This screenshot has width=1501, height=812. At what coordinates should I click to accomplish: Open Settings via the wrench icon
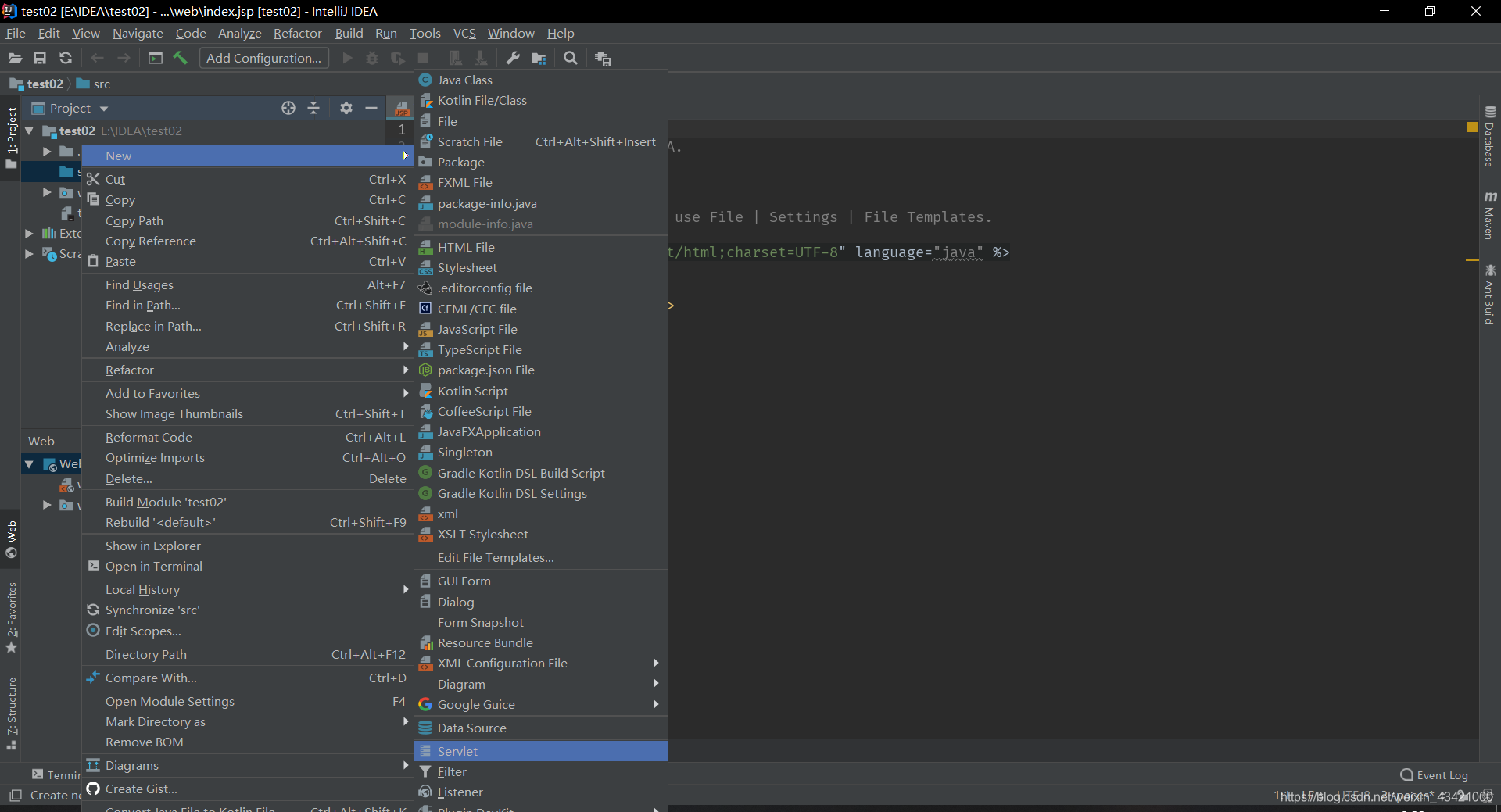click(513, 58)
